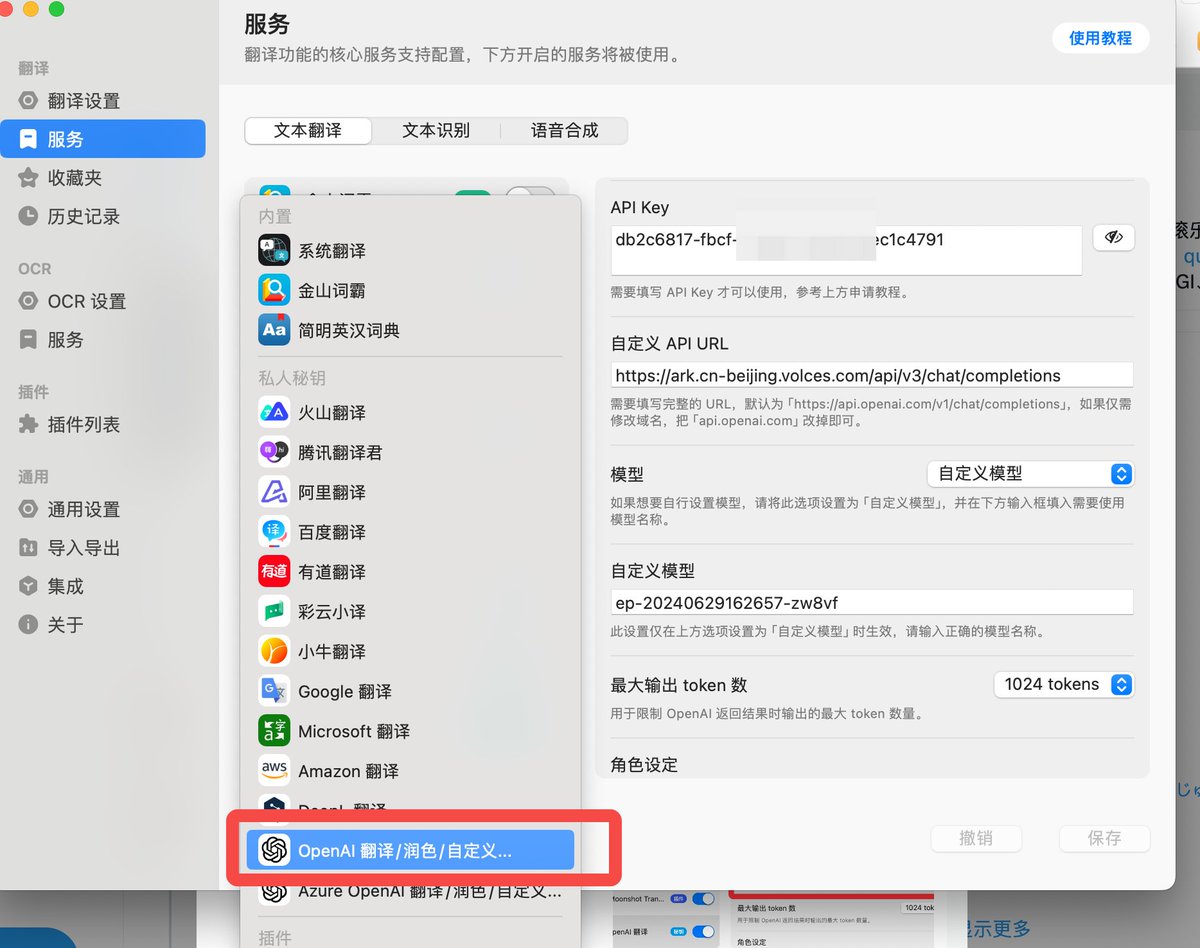Click the 私人秘钥 section header text
The width and height of the screenshot is (1200, 948).
[292, 378]
